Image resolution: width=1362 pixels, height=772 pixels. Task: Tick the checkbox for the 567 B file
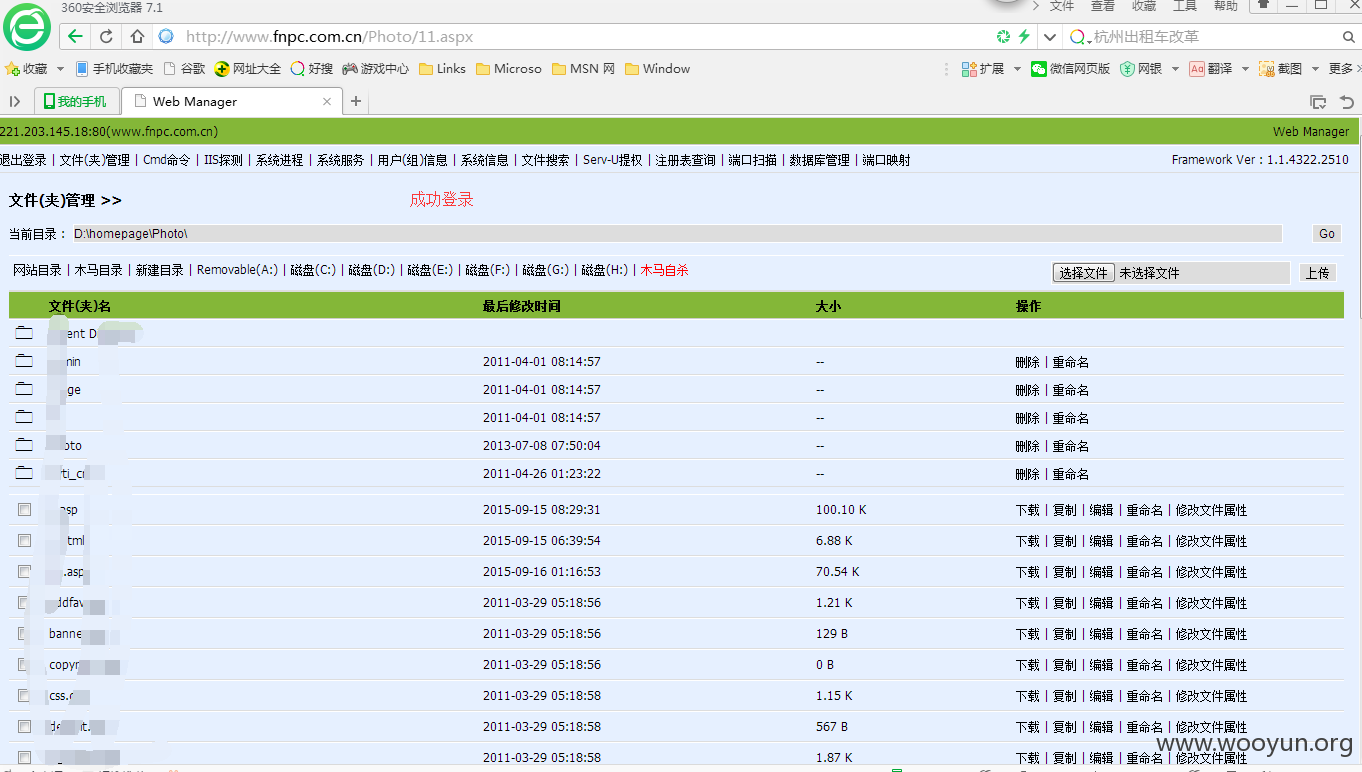[24, 727]
